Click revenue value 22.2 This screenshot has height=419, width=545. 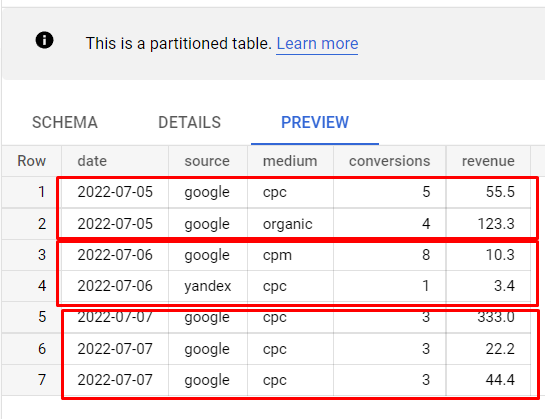500,349
